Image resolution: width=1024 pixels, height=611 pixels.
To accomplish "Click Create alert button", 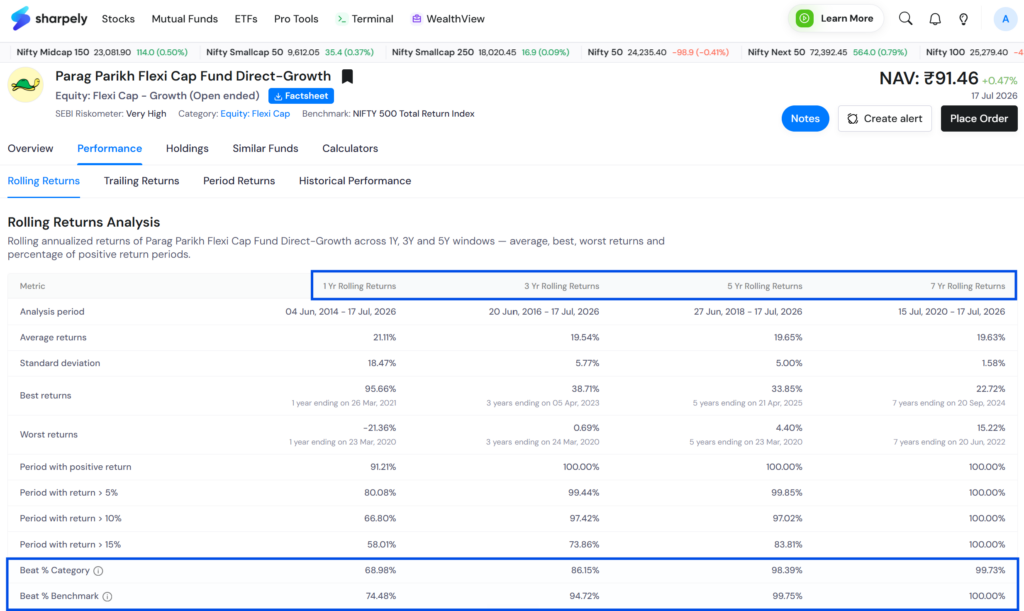I will (x=885, y=119).
